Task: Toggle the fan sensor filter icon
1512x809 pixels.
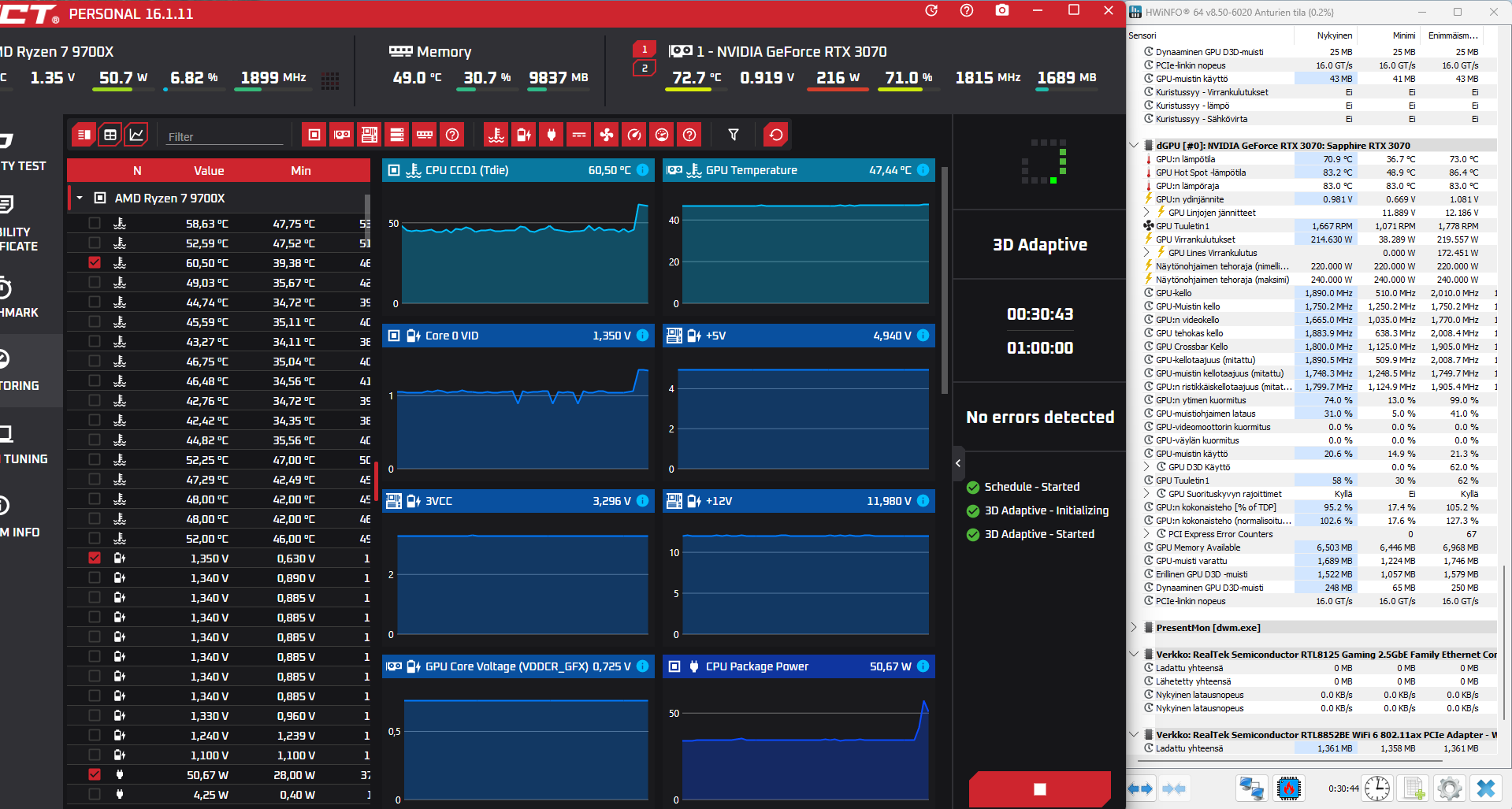Action: coord(607,135)
